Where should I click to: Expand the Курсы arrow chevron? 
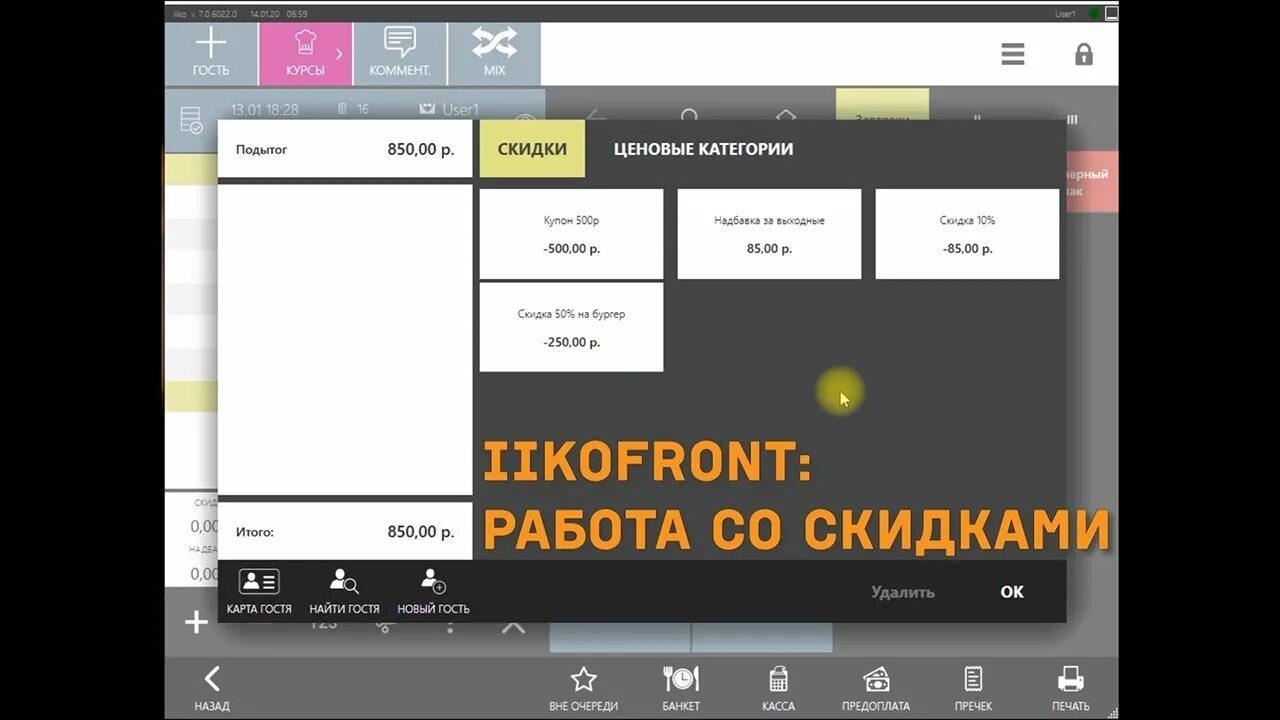[339, 53]
